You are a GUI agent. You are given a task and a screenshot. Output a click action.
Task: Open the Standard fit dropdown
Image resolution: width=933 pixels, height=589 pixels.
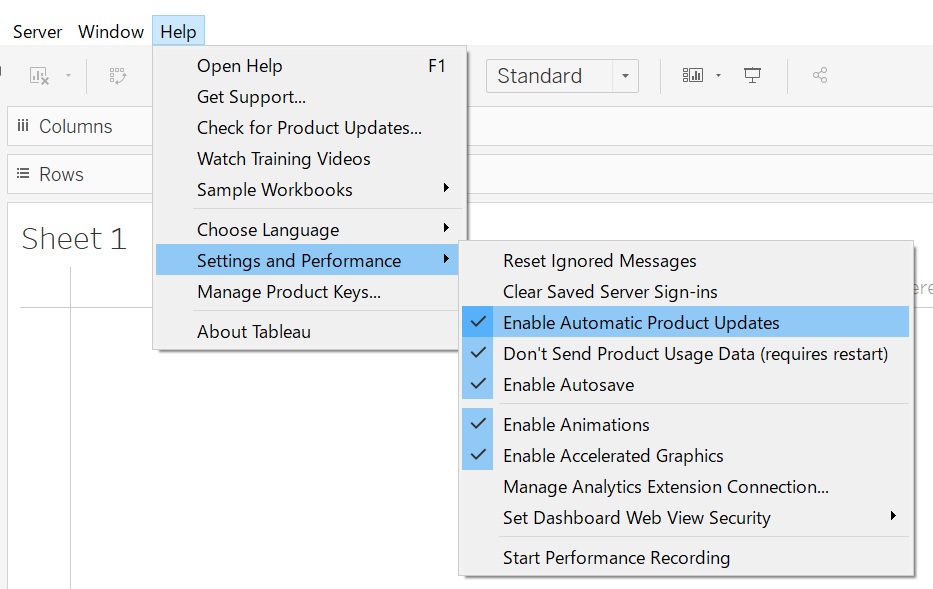(x=625, y=76)
